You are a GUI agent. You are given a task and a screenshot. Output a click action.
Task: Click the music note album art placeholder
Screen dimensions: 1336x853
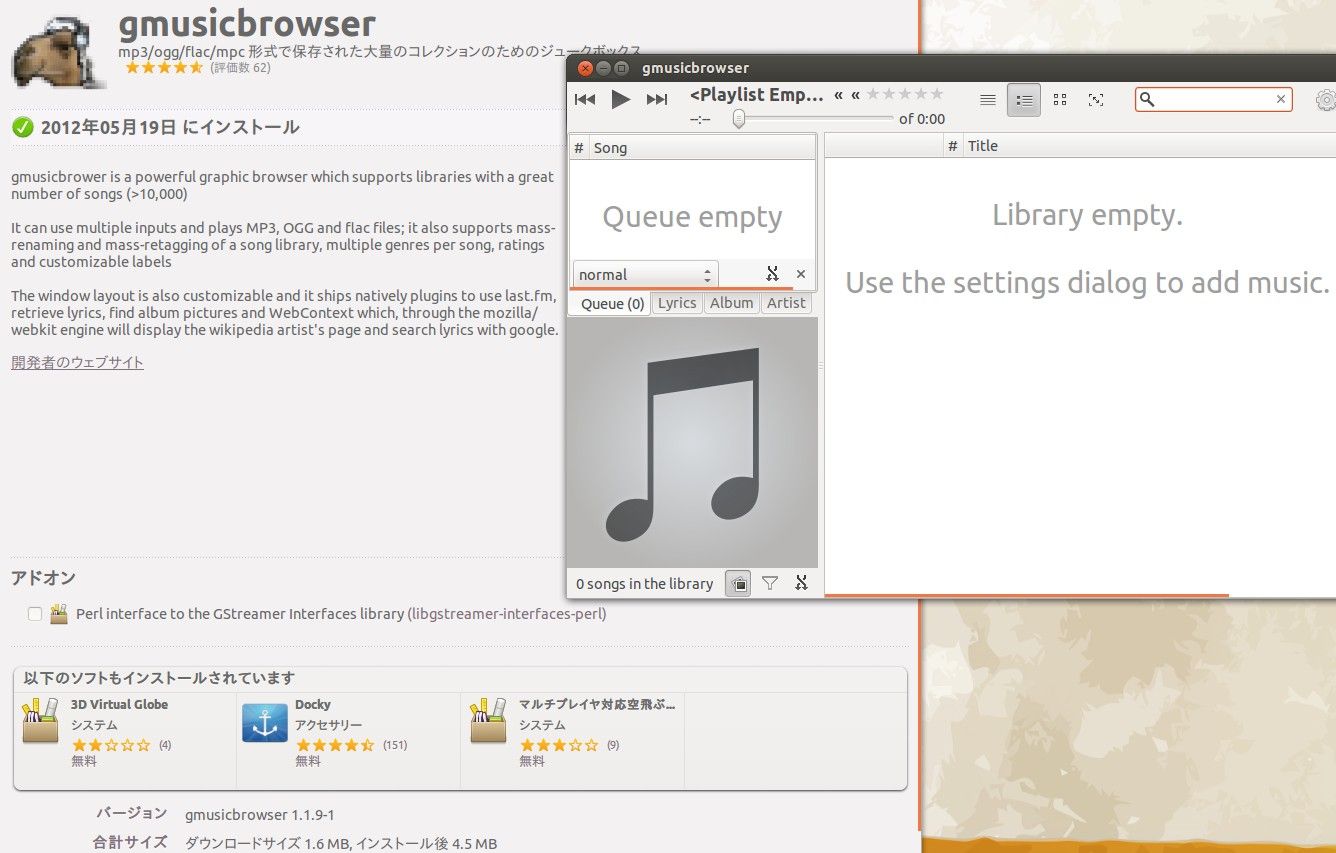tap(692, 443)
